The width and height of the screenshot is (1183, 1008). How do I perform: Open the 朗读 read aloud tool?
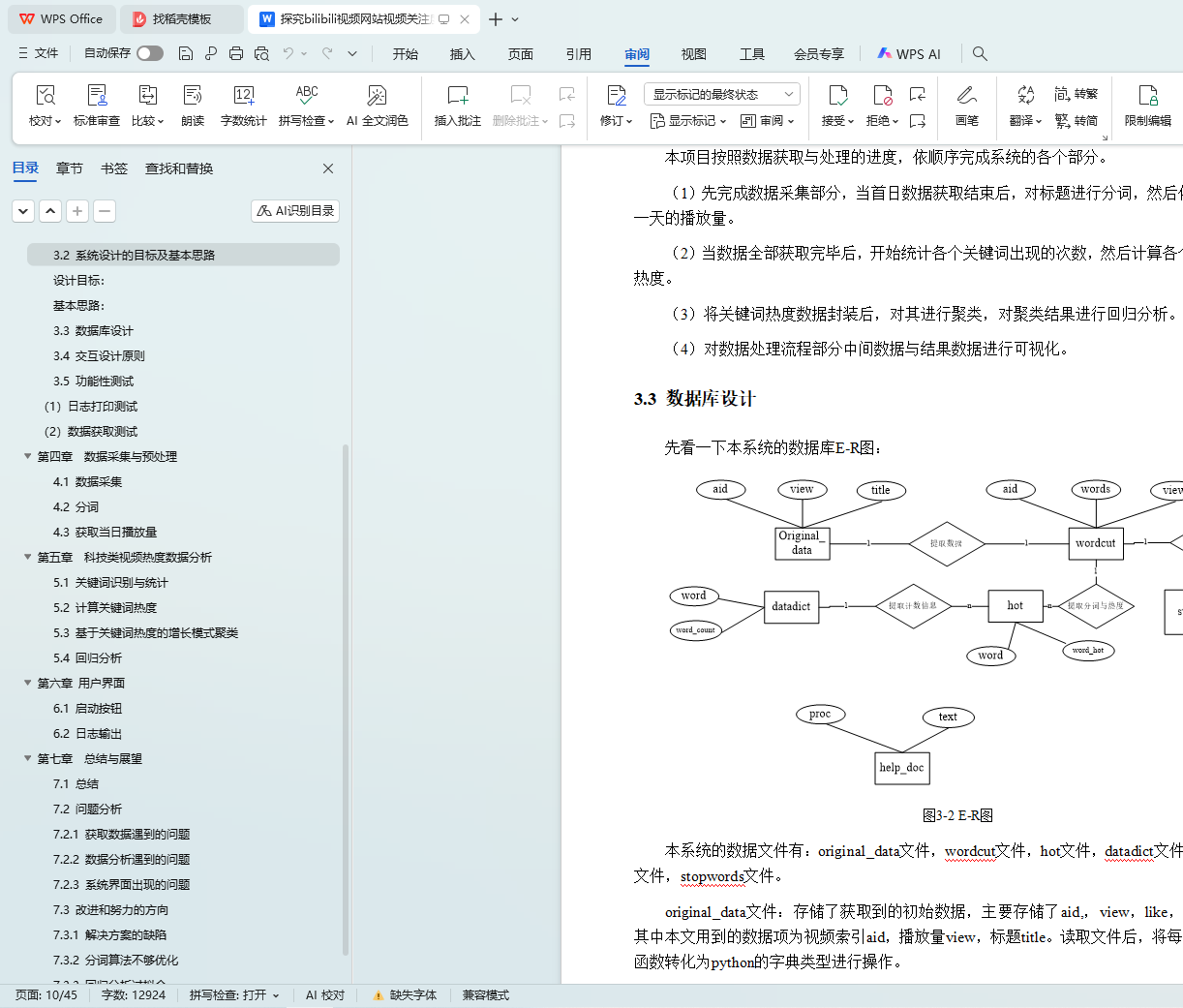tap(193, 96)
